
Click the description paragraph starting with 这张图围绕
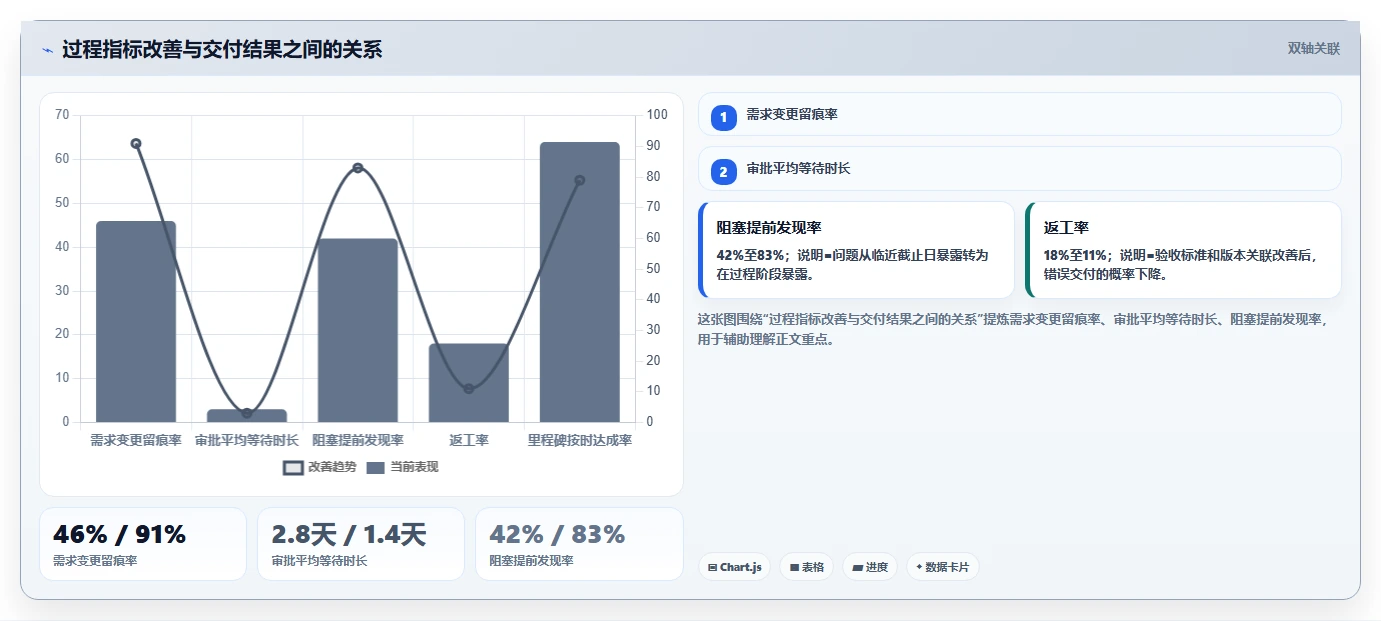tap(1014, 329)
